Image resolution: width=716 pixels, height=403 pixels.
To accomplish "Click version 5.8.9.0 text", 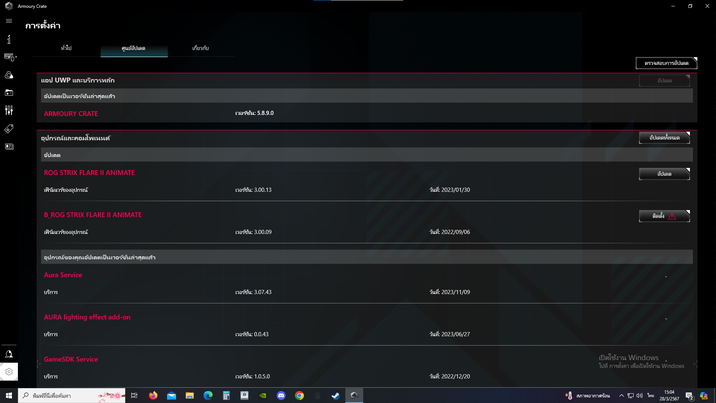I will (254, 113).
